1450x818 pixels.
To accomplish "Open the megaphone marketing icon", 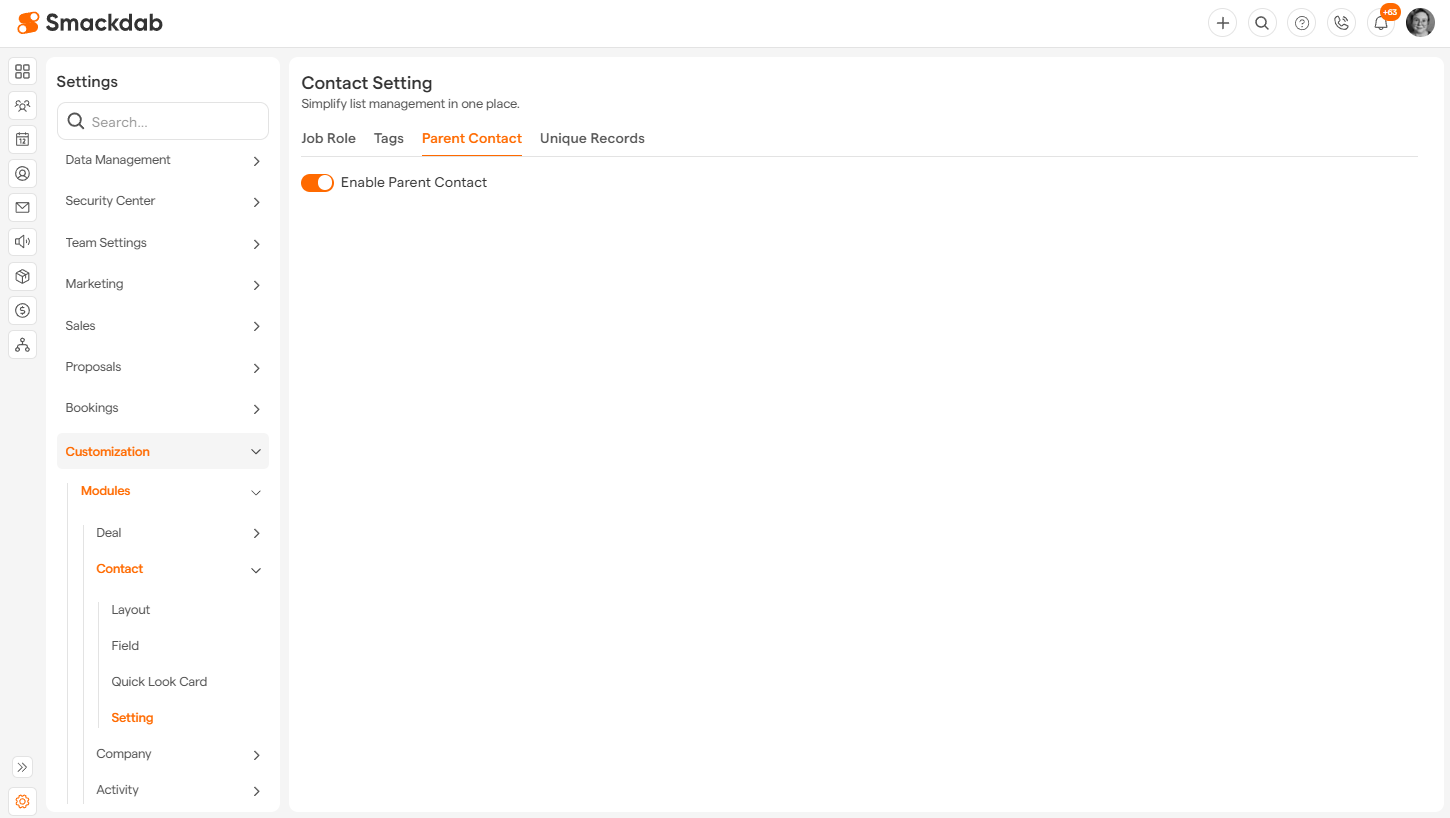I will (22, 241).
